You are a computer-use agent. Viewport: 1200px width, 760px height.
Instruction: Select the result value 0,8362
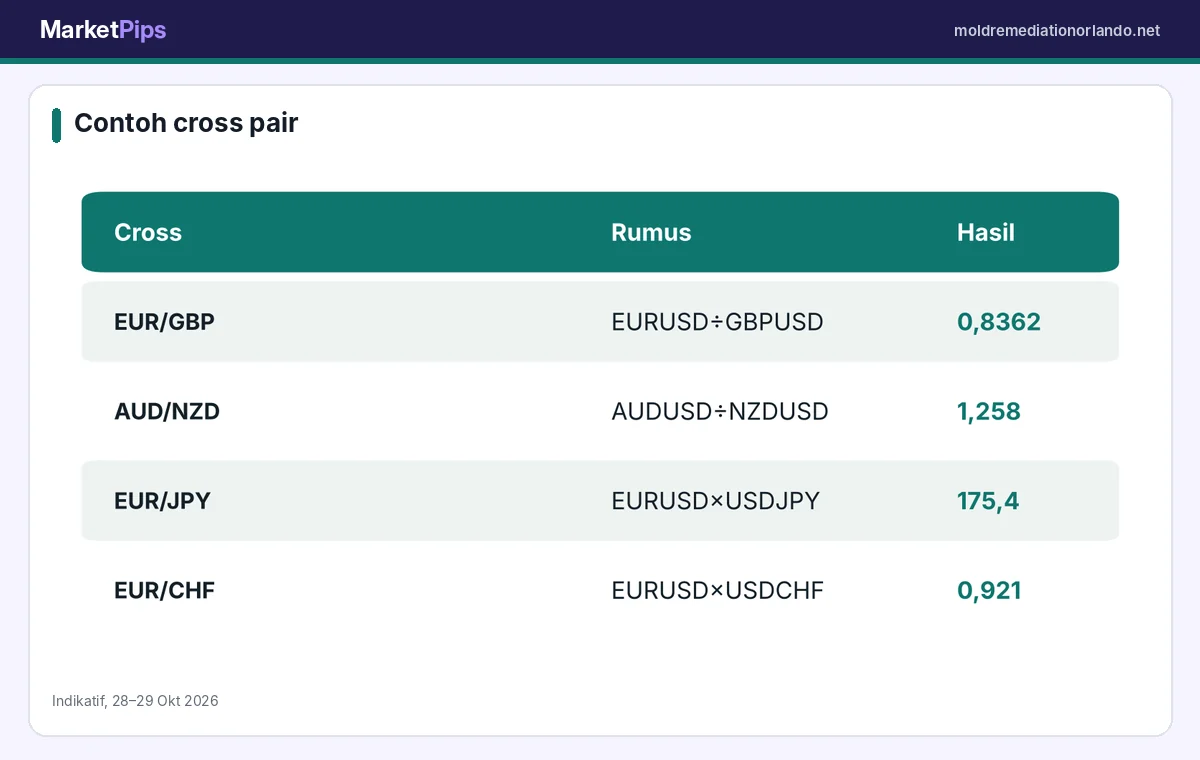(999, 322)
